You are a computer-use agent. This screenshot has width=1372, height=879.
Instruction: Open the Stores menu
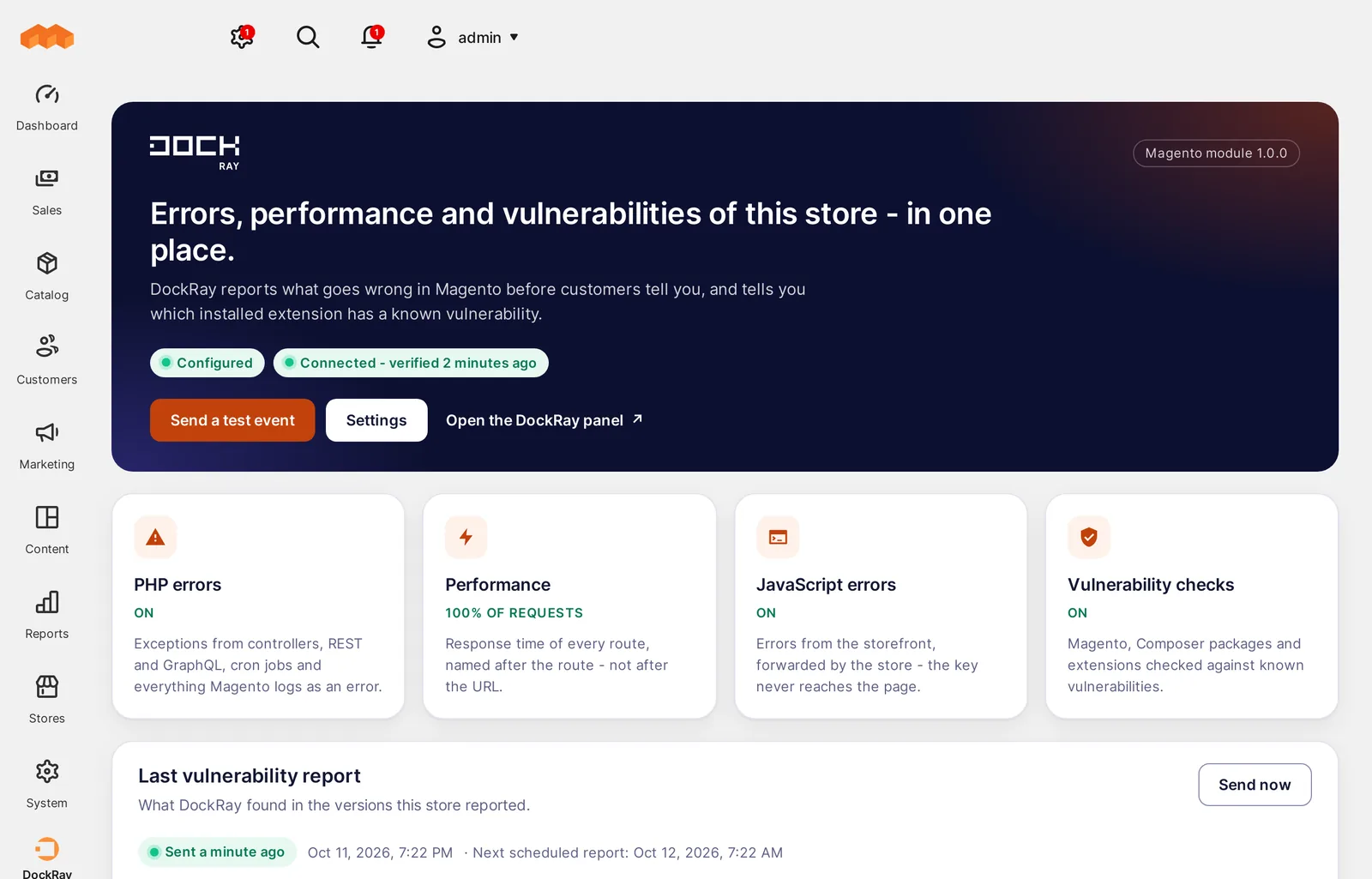coord(47,700)
